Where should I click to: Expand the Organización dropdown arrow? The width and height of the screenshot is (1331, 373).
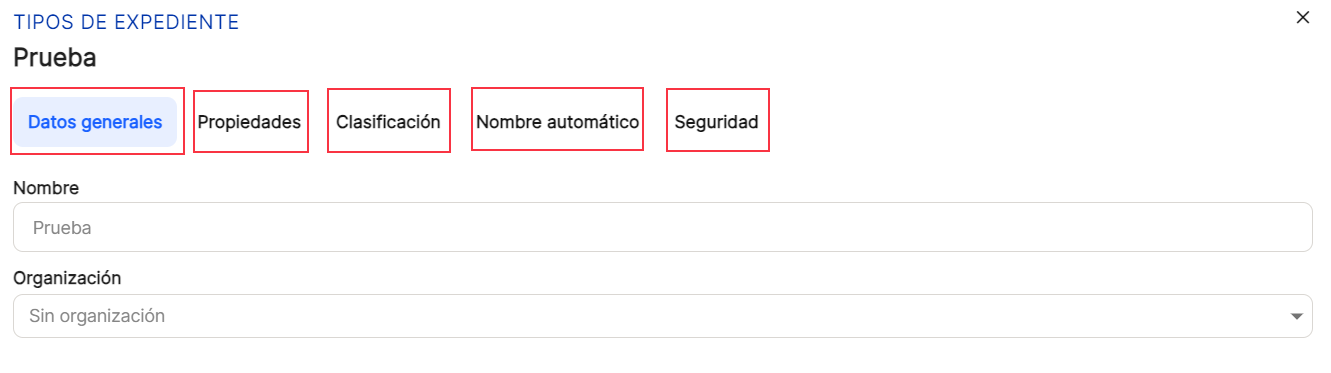point(1296,316)
